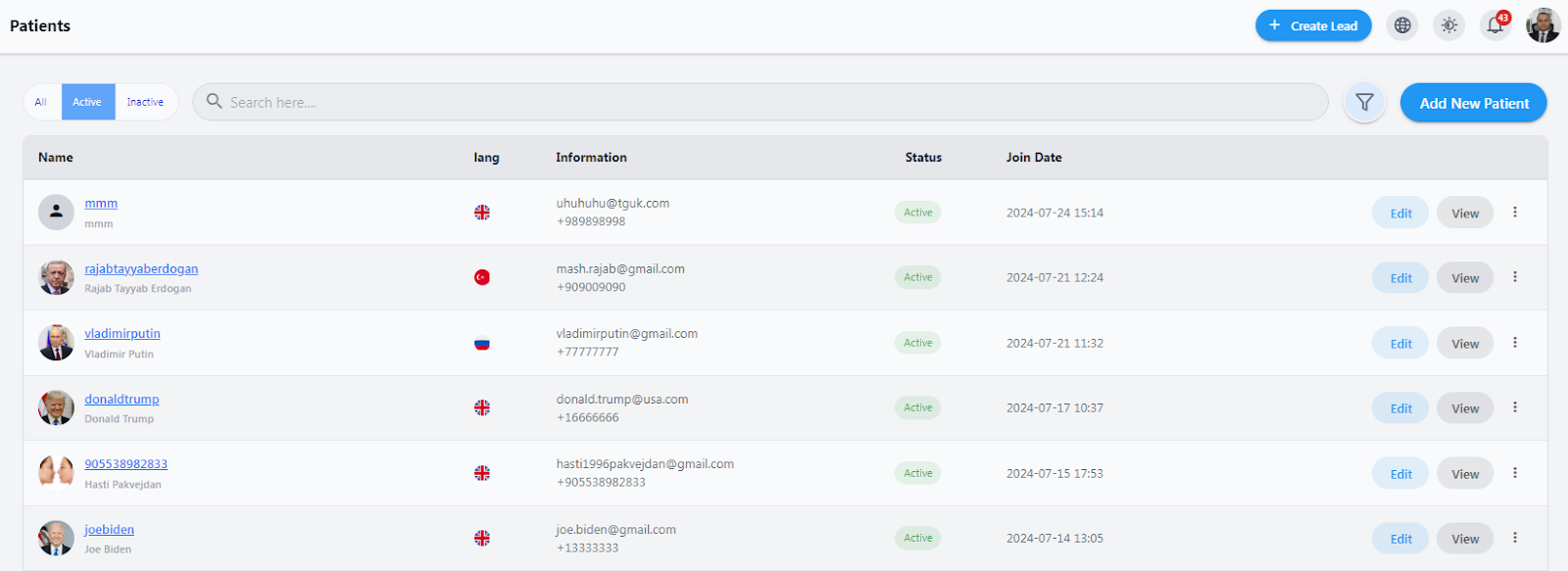Switch to the Inactive patients tab
Image resolution: width=1568 pixels, height=571 pixels.
[145, 102]
